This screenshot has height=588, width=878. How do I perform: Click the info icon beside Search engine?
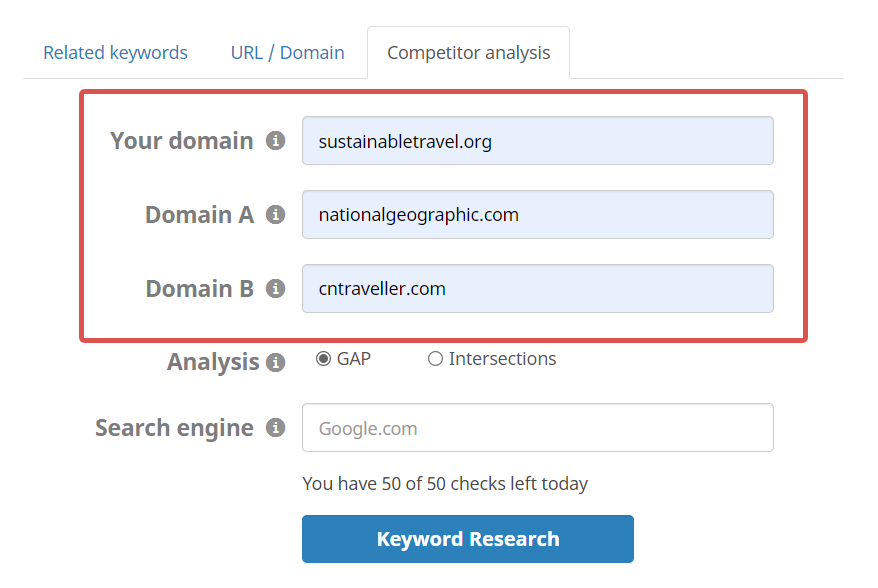pyautogui.click(x=275, y=427)
